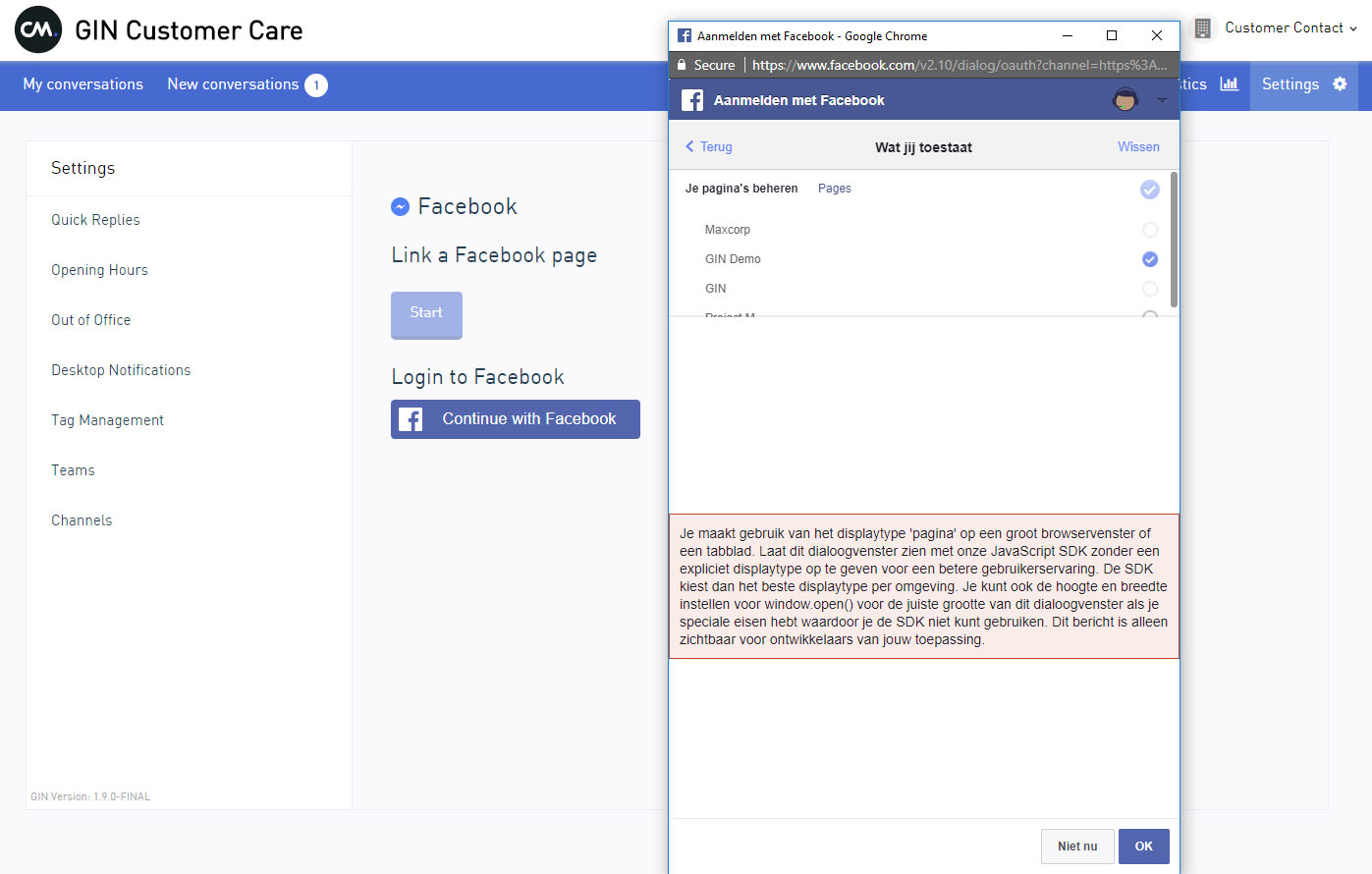Click the New conversations count badge
This screenshot has height=874, width=1372.
pos(316,85)
